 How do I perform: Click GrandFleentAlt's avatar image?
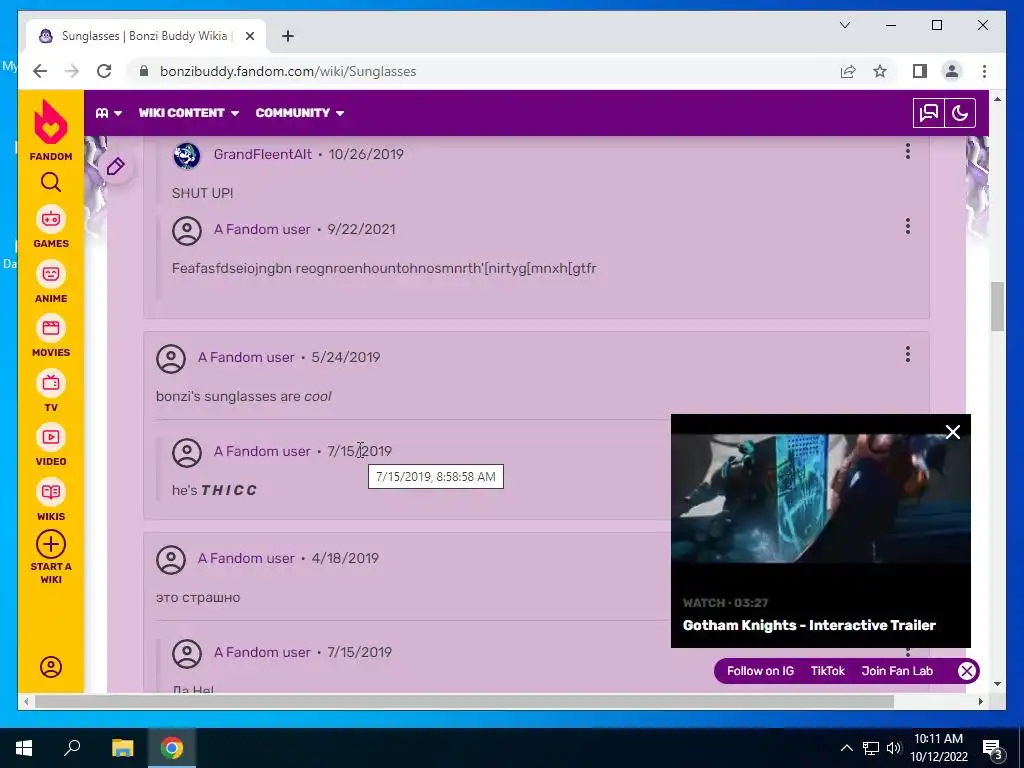tap(187, 155)
